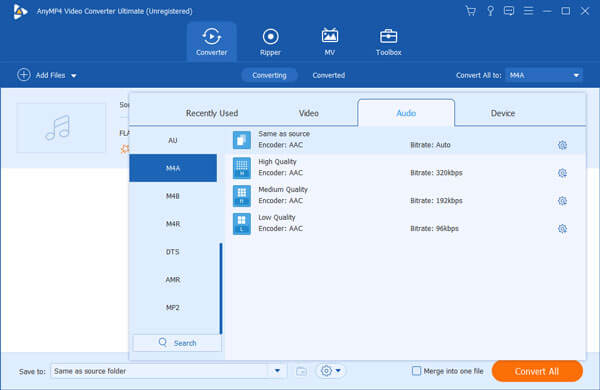The height and width of the screenshot is (390, 600).
Task: Open settings gear for Low Quality preset
Action: click(562, 229)
